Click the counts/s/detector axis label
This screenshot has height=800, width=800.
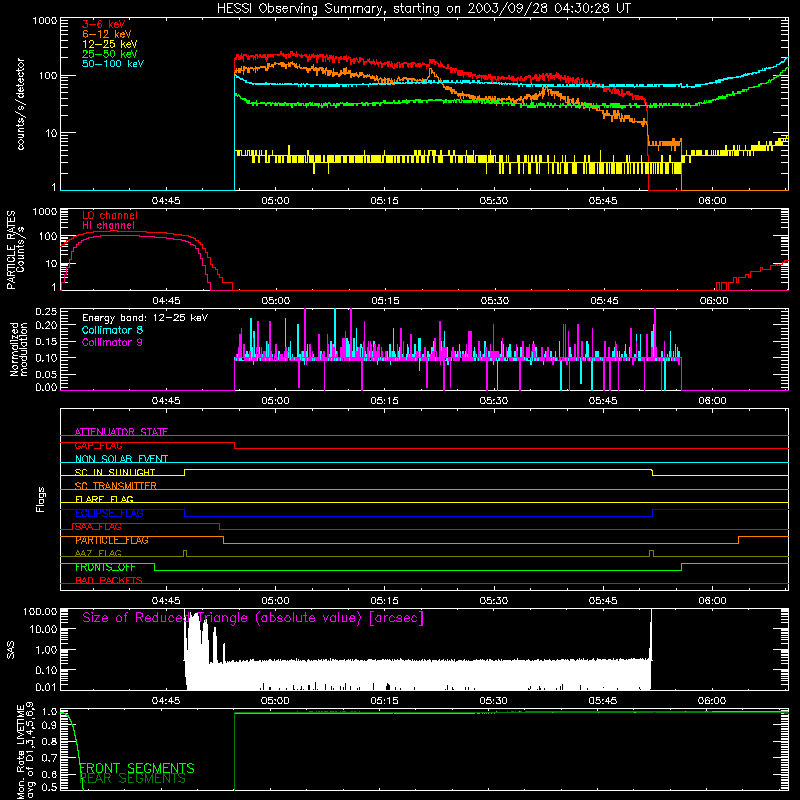point(20,104)
